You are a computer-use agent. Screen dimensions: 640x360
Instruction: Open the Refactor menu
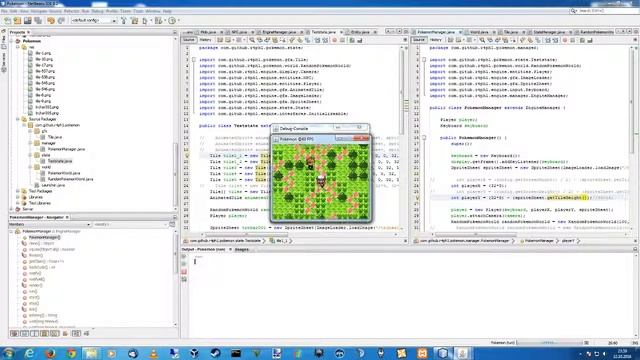71,11
